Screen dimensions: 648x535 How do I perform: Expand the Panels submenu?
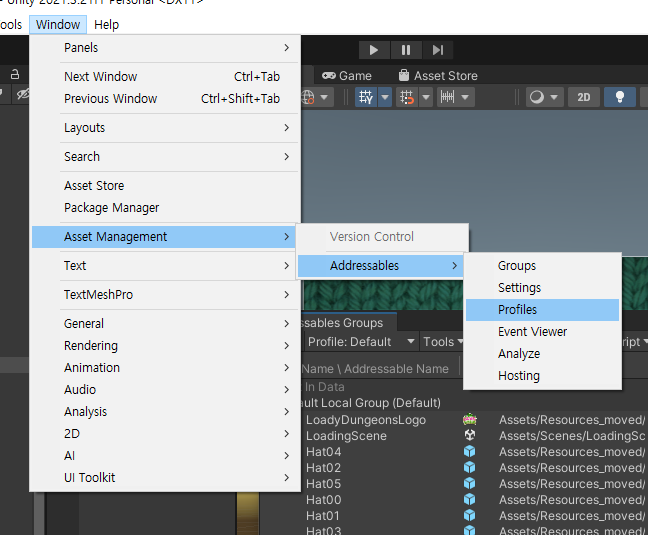click(165, 48)
